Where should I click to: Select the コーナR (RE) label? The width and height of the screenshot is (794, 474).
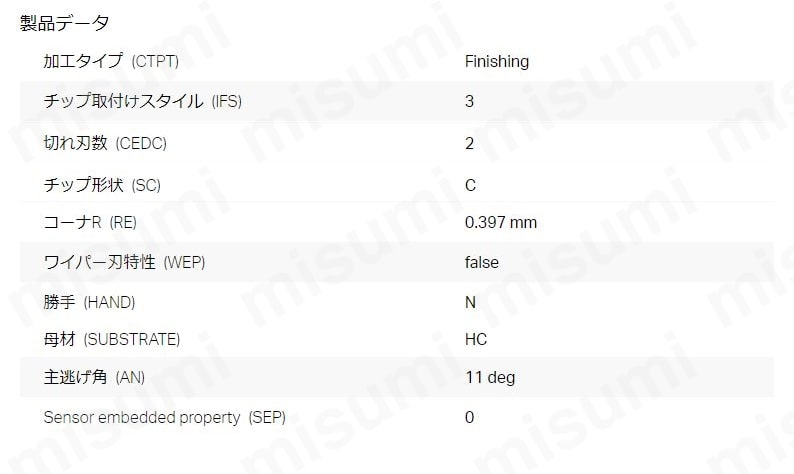tap(90, 222)
